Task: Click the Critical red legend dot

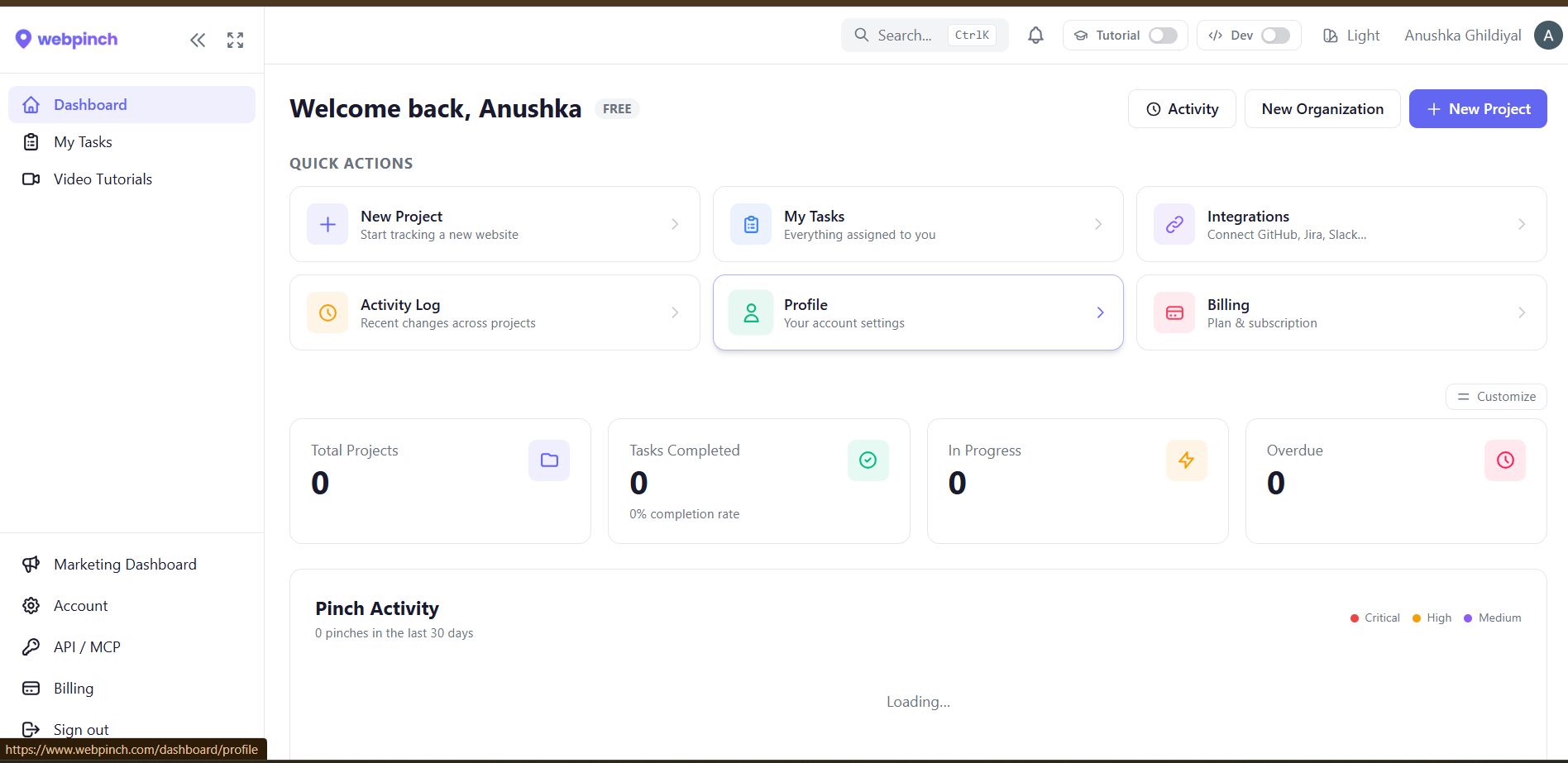Action: [1355, 618]
